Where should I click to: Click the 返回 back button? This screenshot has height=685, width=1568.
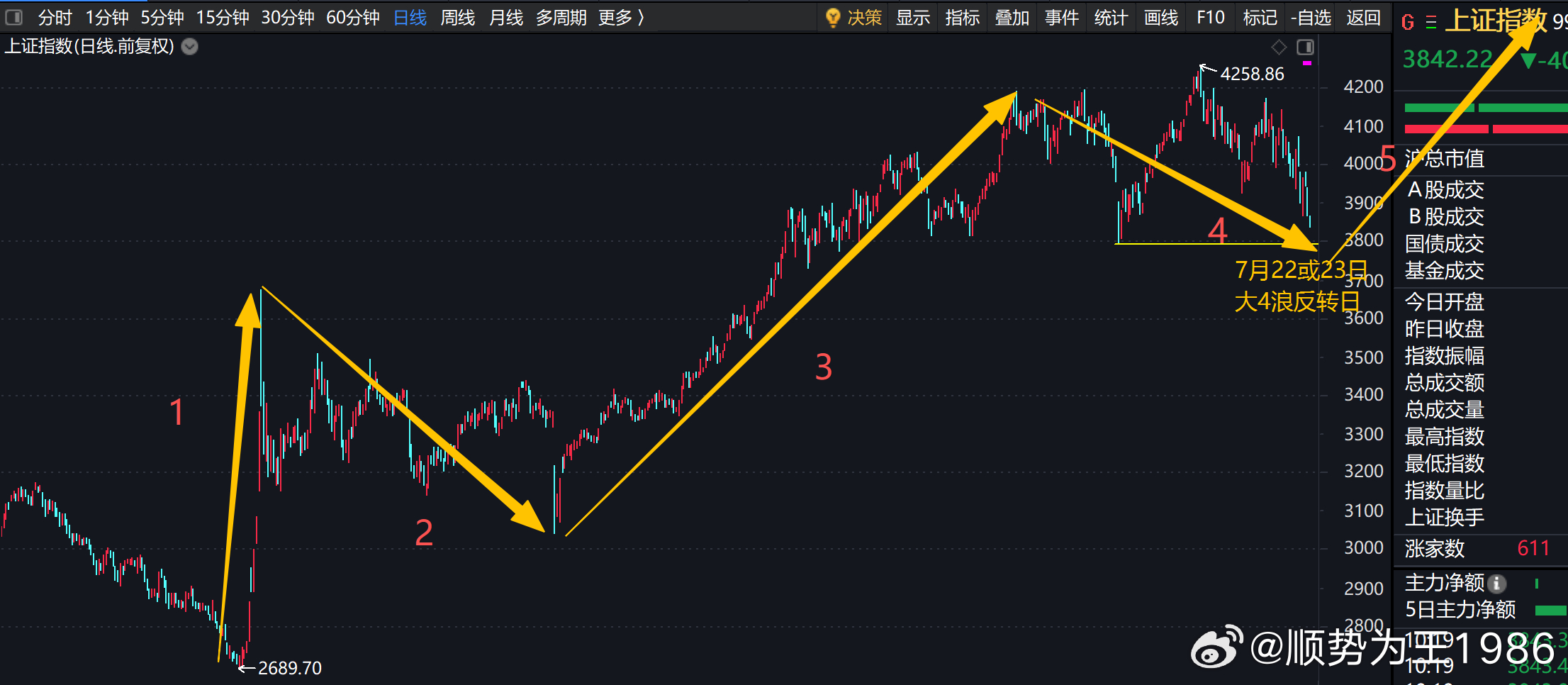click(x=1364, y=18)
